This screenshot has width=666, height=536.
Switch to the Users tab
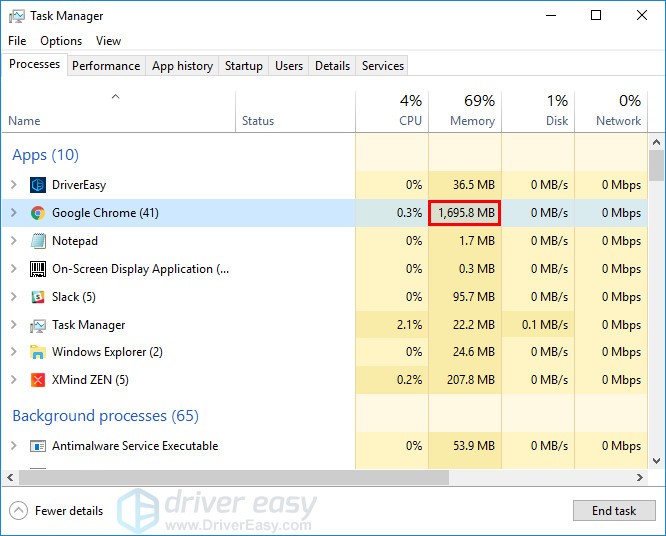(289, 66)
